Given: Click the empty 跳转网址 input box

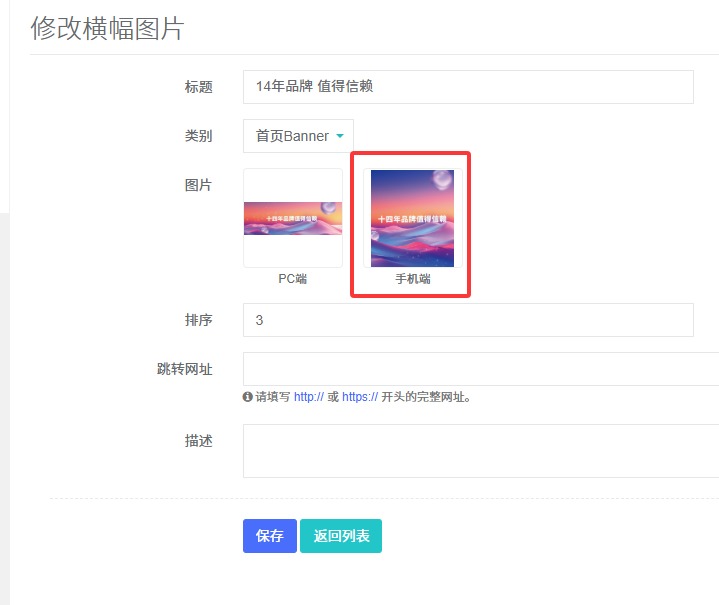Looking at the screenshot, I should (x=480, y=369).
